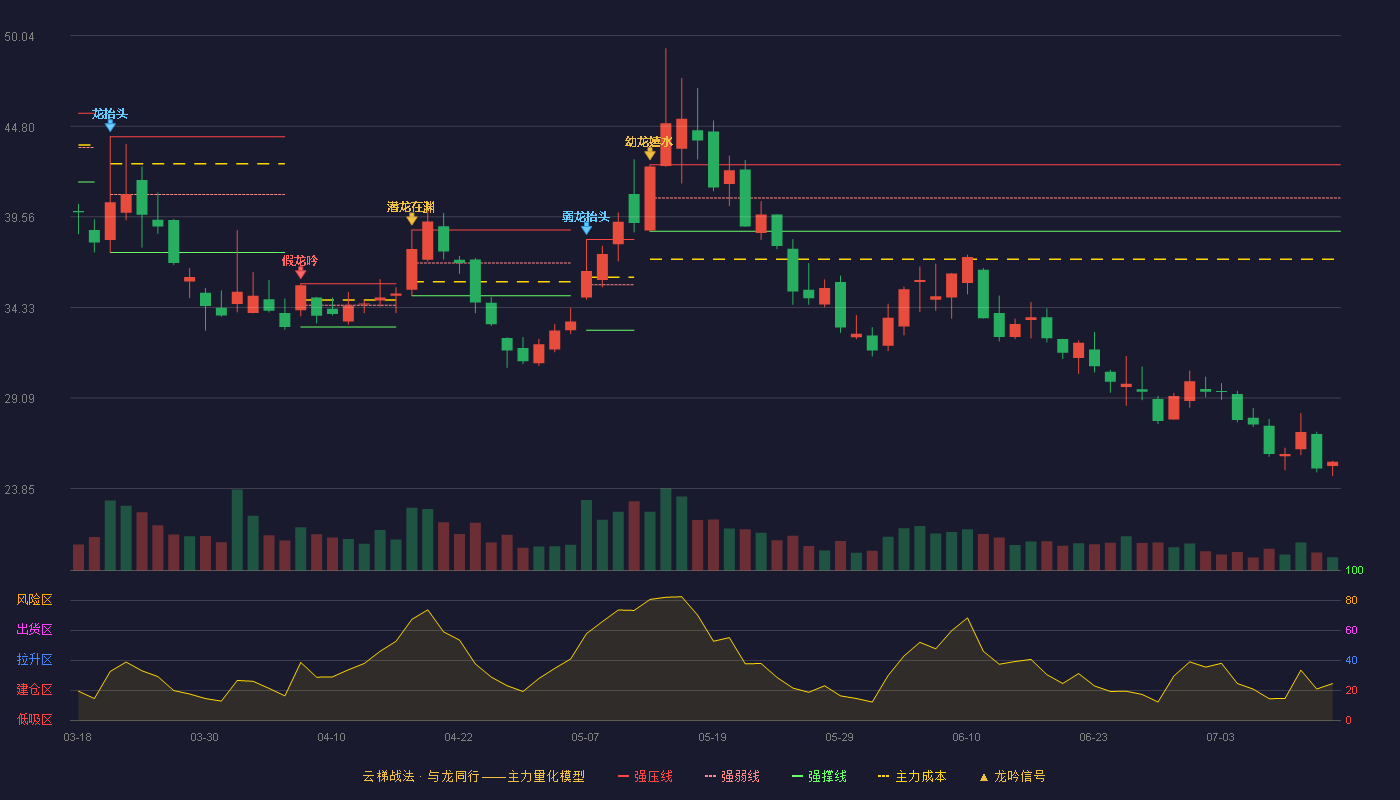Click the 39.56 price axis label
Image resolution: width=1400 pixels, height=800 pixels.
(x=19, y=218)
